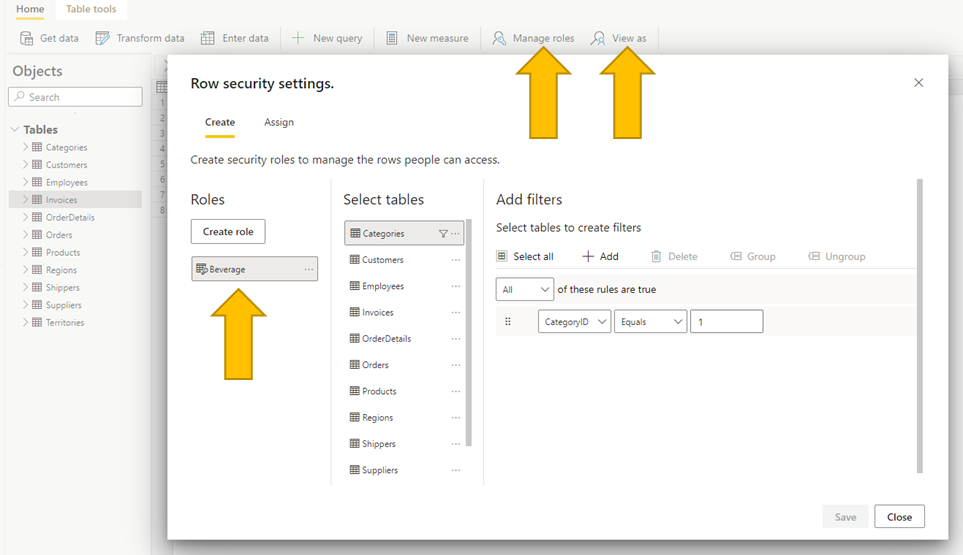Select Products table in Objects pane
The image size is (963, 555).
point(63,252)
